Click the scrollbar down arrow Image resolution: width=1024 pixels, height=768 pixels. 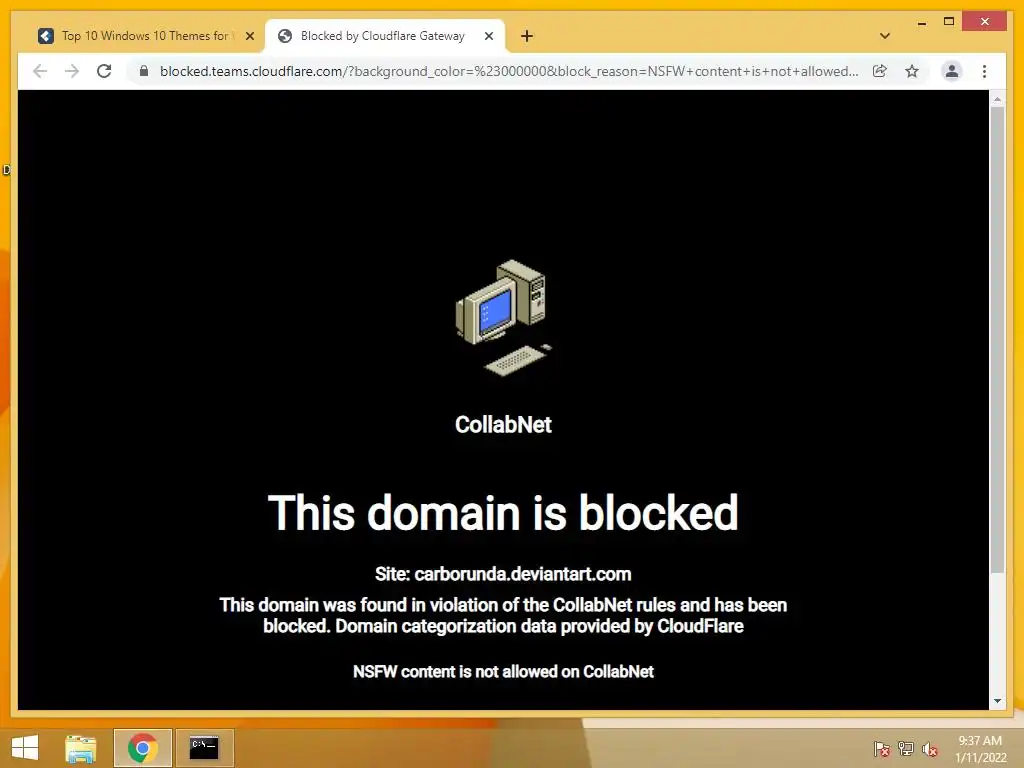[997, 701]
